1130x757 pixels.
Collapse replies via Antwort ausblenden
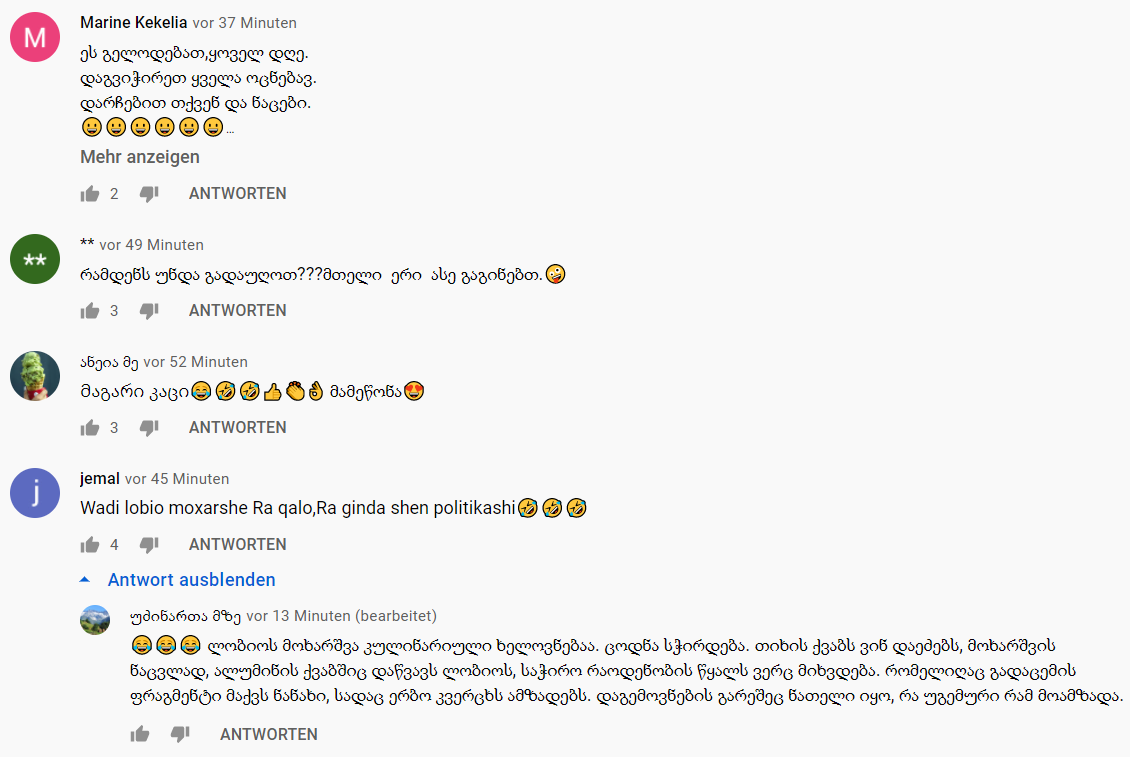[x=177, y=580]
